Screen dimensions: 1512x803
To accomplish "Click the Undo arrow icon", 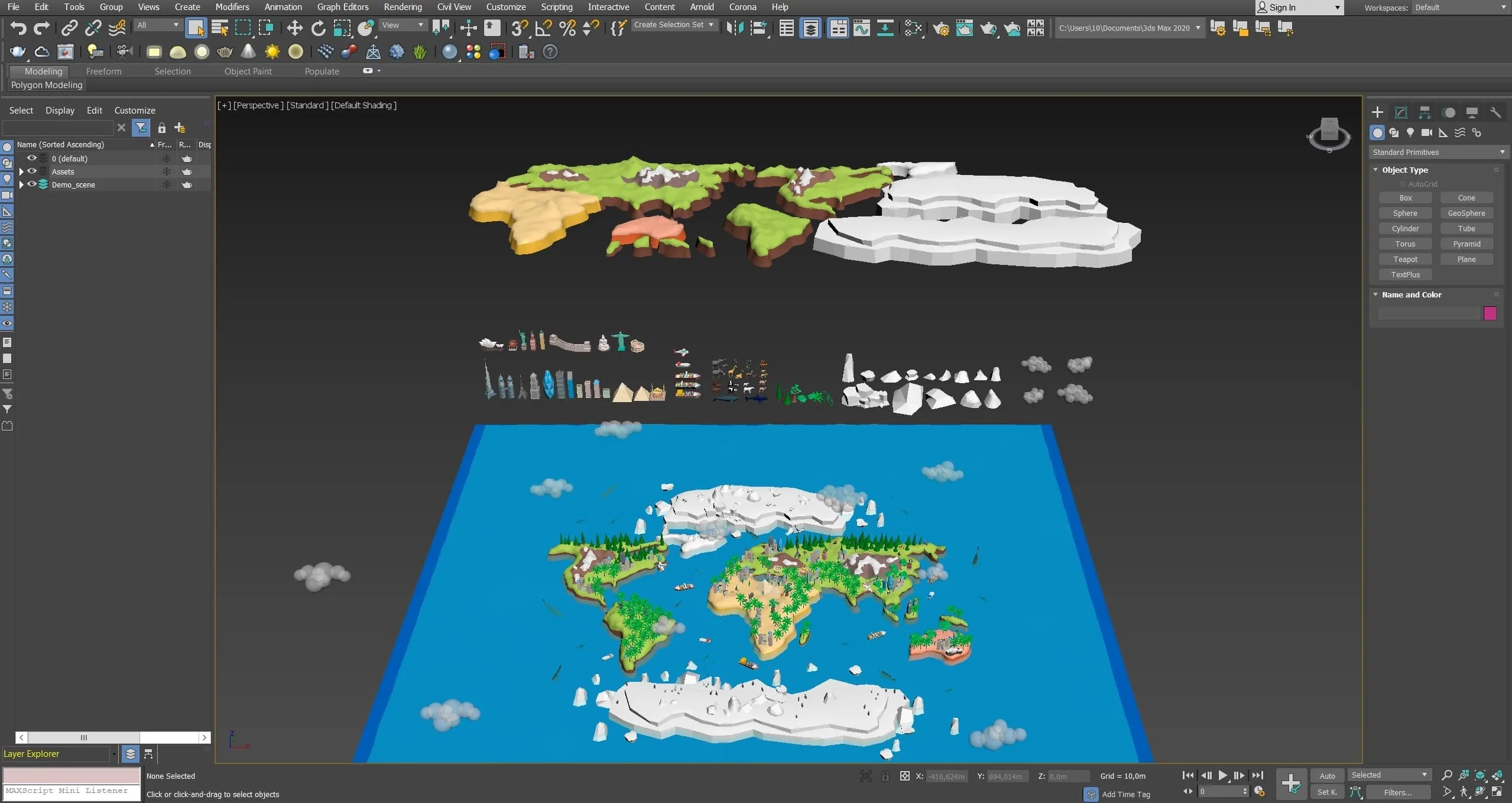I will click(x=18, y=28).
